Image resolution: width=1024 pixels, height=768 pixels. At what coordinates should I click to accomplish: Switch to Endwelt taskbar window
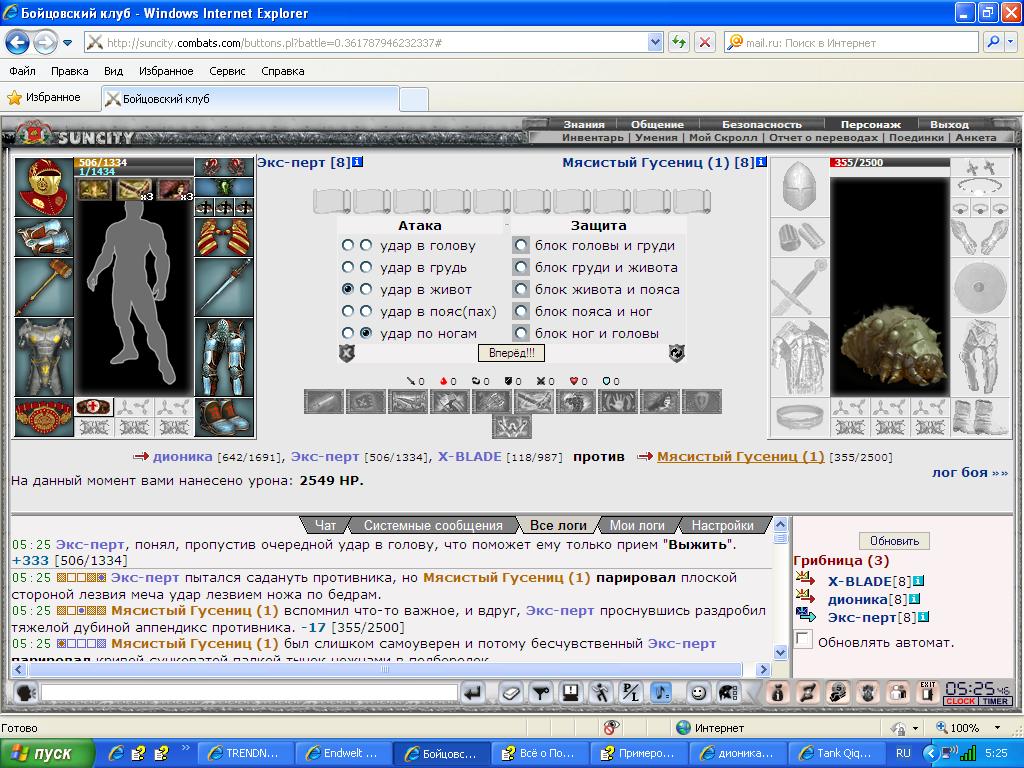pyautogui.click(x=344, y=753)
